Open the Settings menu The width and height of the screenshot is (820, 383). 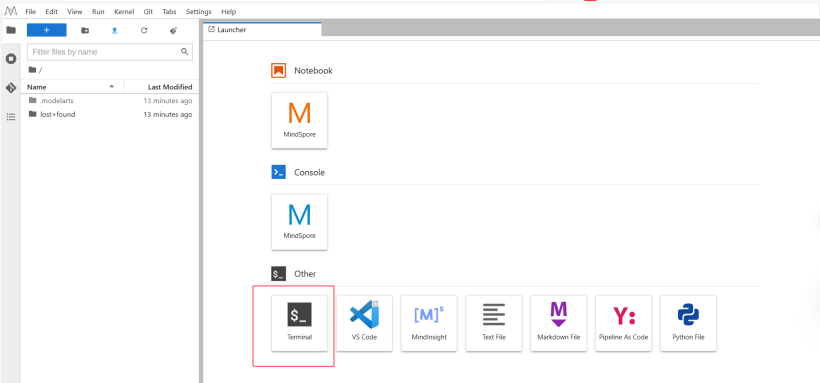[x=199, y=12]
